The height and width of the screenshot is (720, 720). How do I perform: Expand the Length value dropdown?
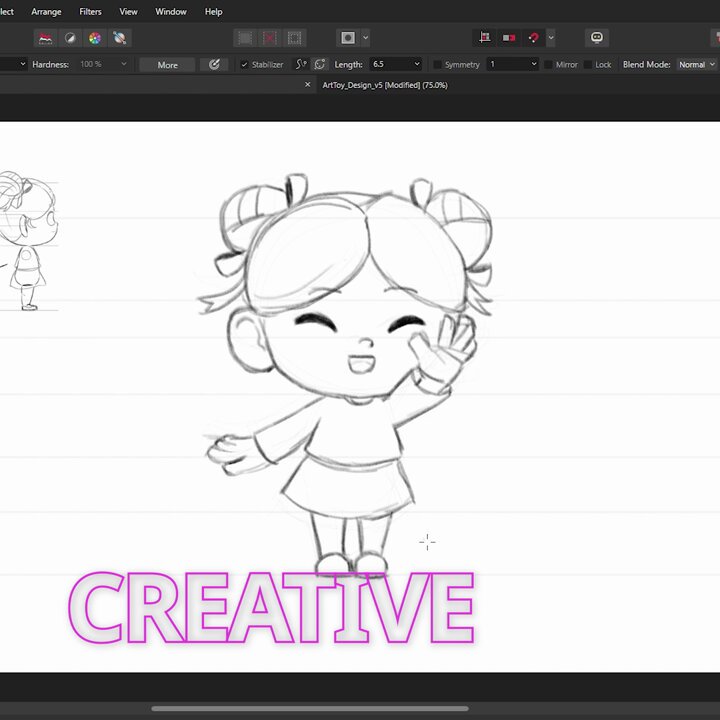tap(417, 64)
